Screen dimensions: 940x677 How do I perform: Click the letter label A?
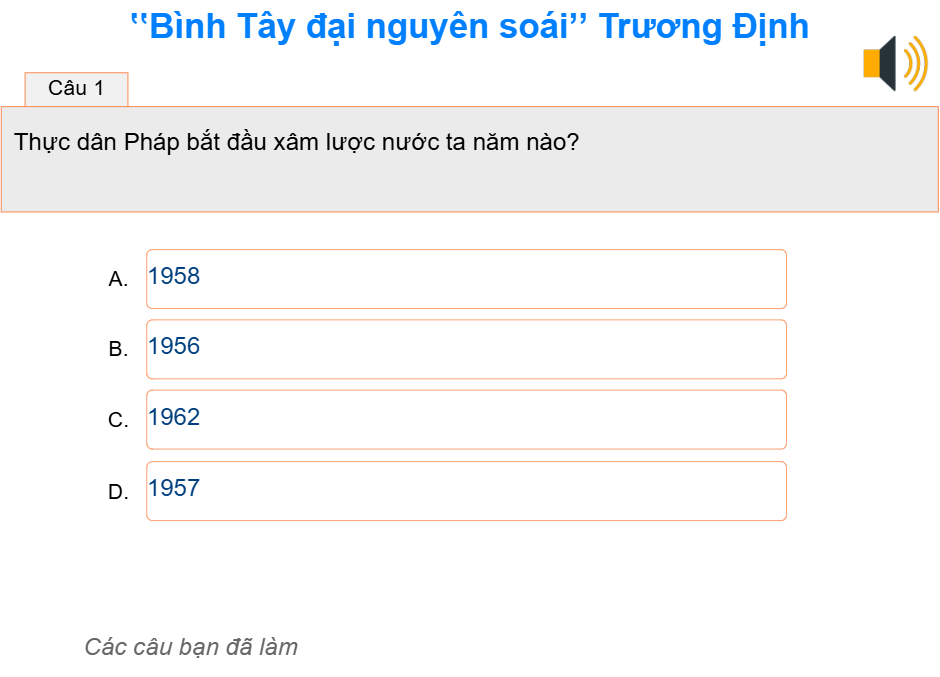coord(119,281)
